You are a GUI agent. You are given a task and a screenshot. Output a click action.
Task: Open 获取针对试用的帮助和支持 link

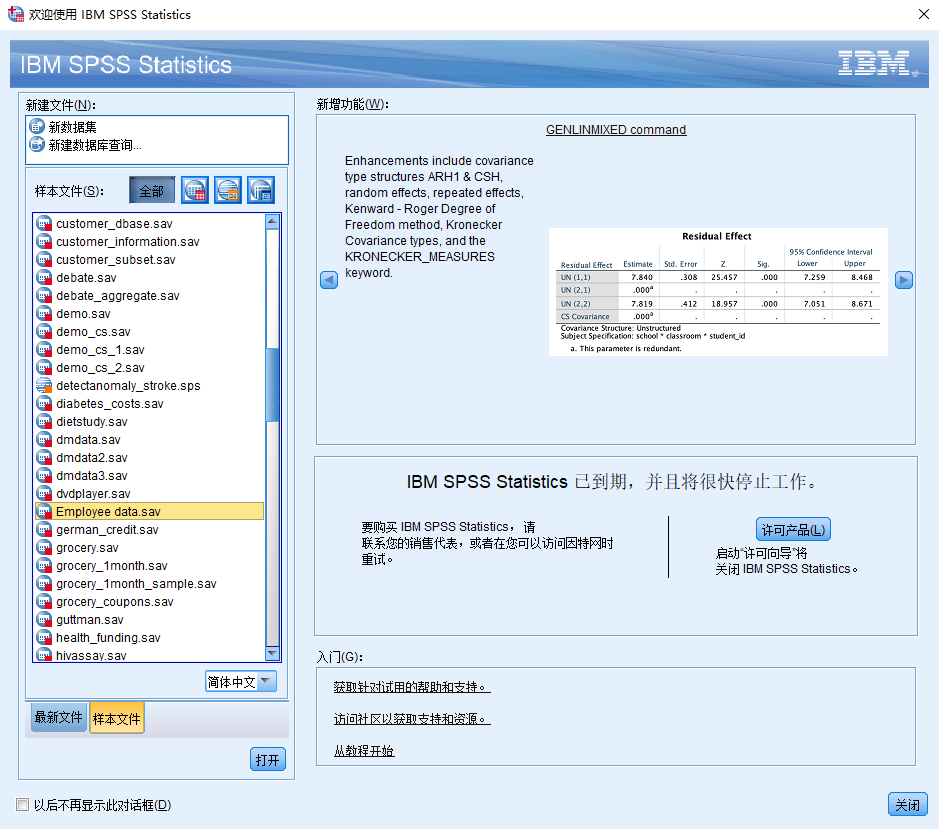pos(412,686)
